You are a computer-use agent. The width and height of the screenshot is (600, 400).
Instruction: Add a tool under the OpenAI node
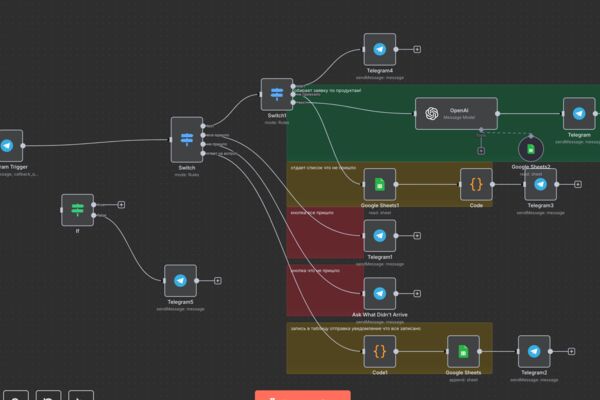[x=481, y=151]
